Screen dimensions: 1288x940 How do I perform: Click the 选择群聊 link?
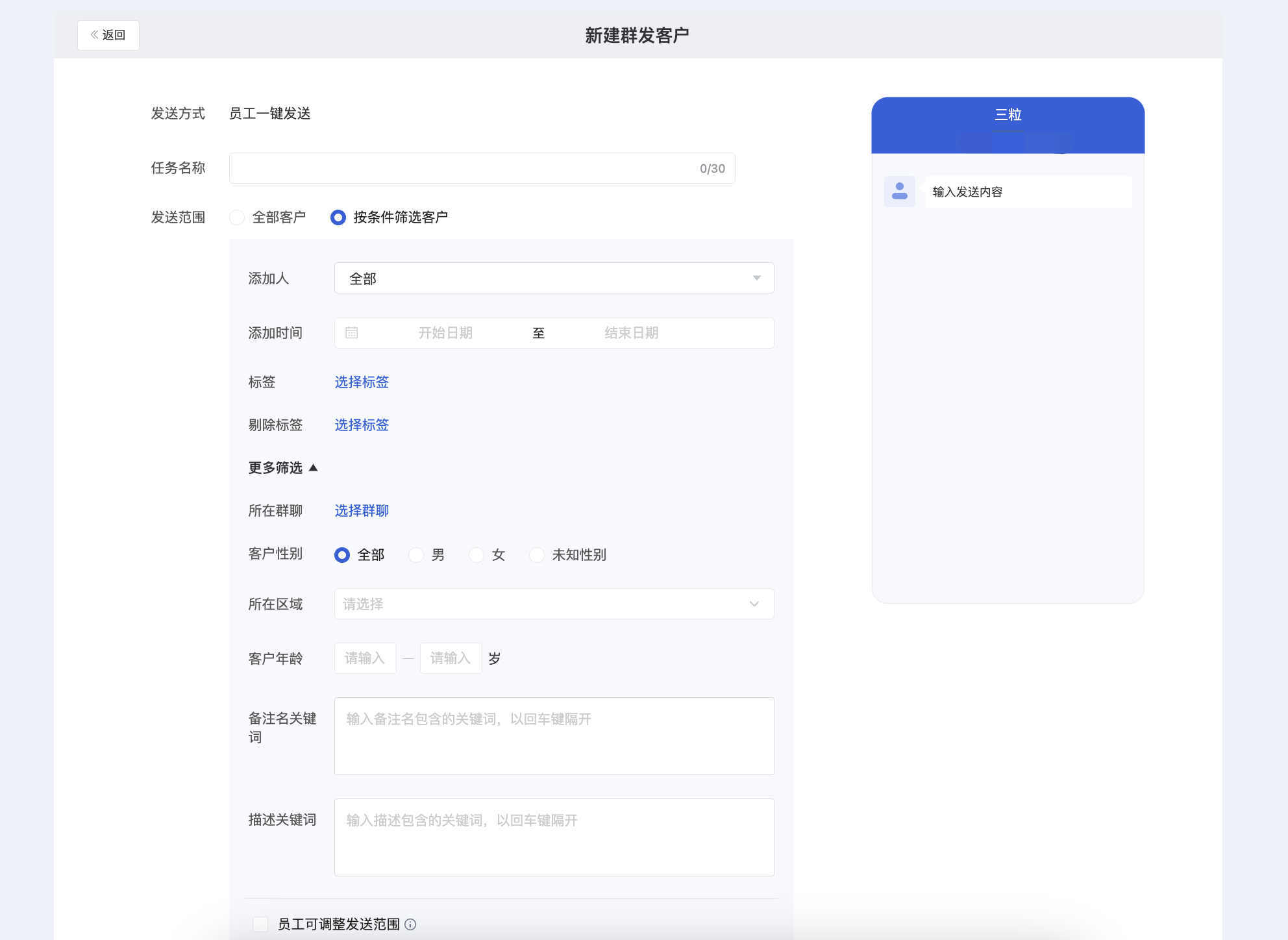click(x=362, y=511)
